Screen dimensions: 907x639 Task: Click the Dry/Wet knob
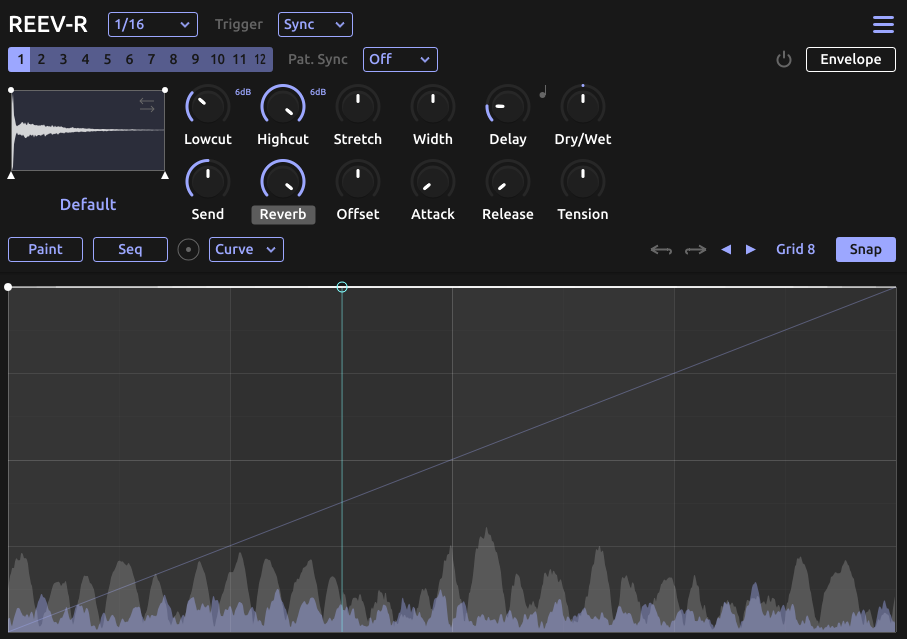[x=583, y=105]
